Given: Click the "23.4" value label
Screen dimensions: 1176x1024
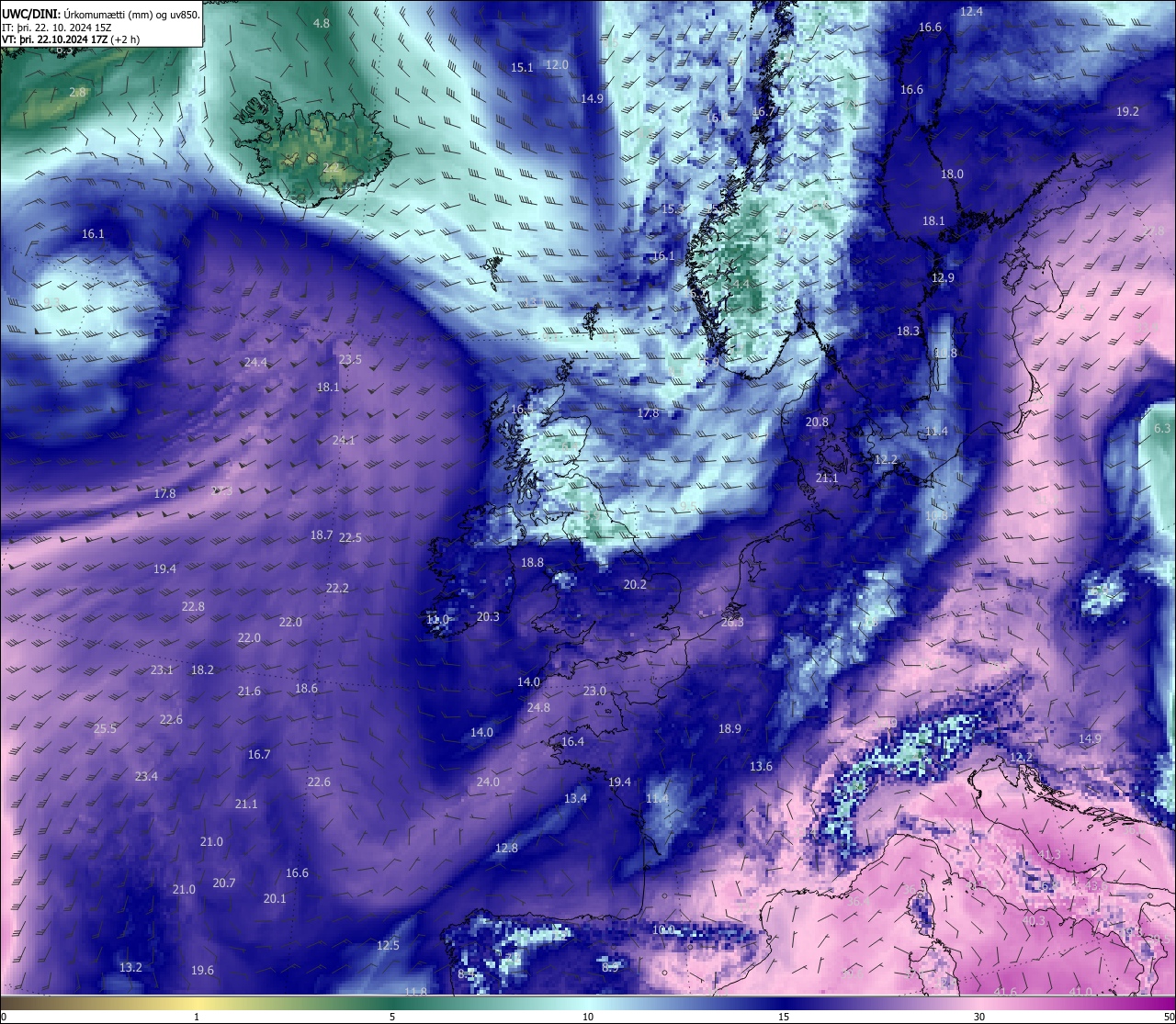Looking at the screenshot, I should (x=146, y=776).
